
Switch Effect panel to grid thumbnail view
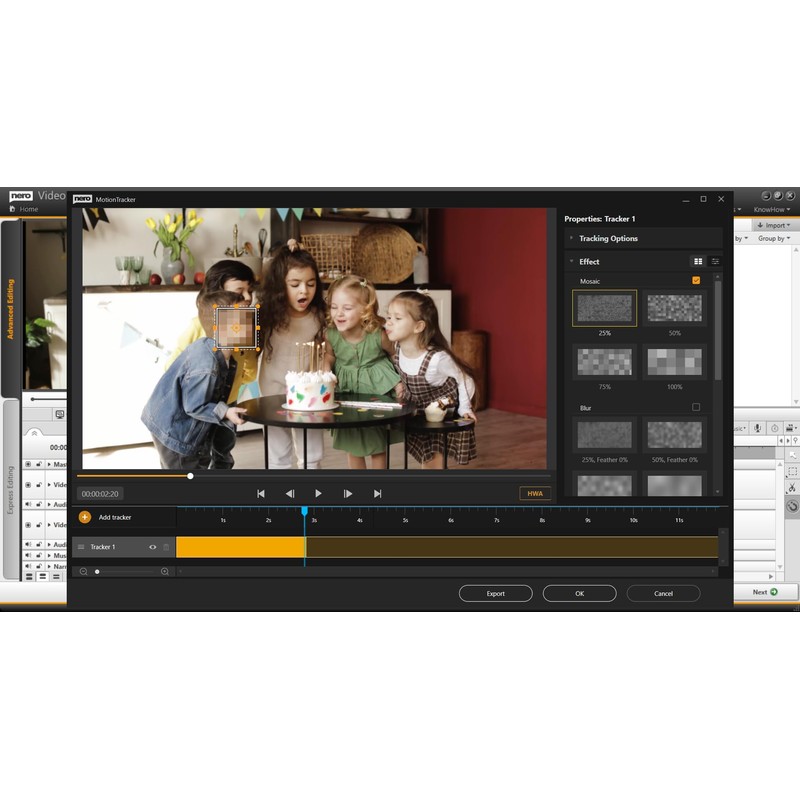pyautogui.click(x=698, y=261)
